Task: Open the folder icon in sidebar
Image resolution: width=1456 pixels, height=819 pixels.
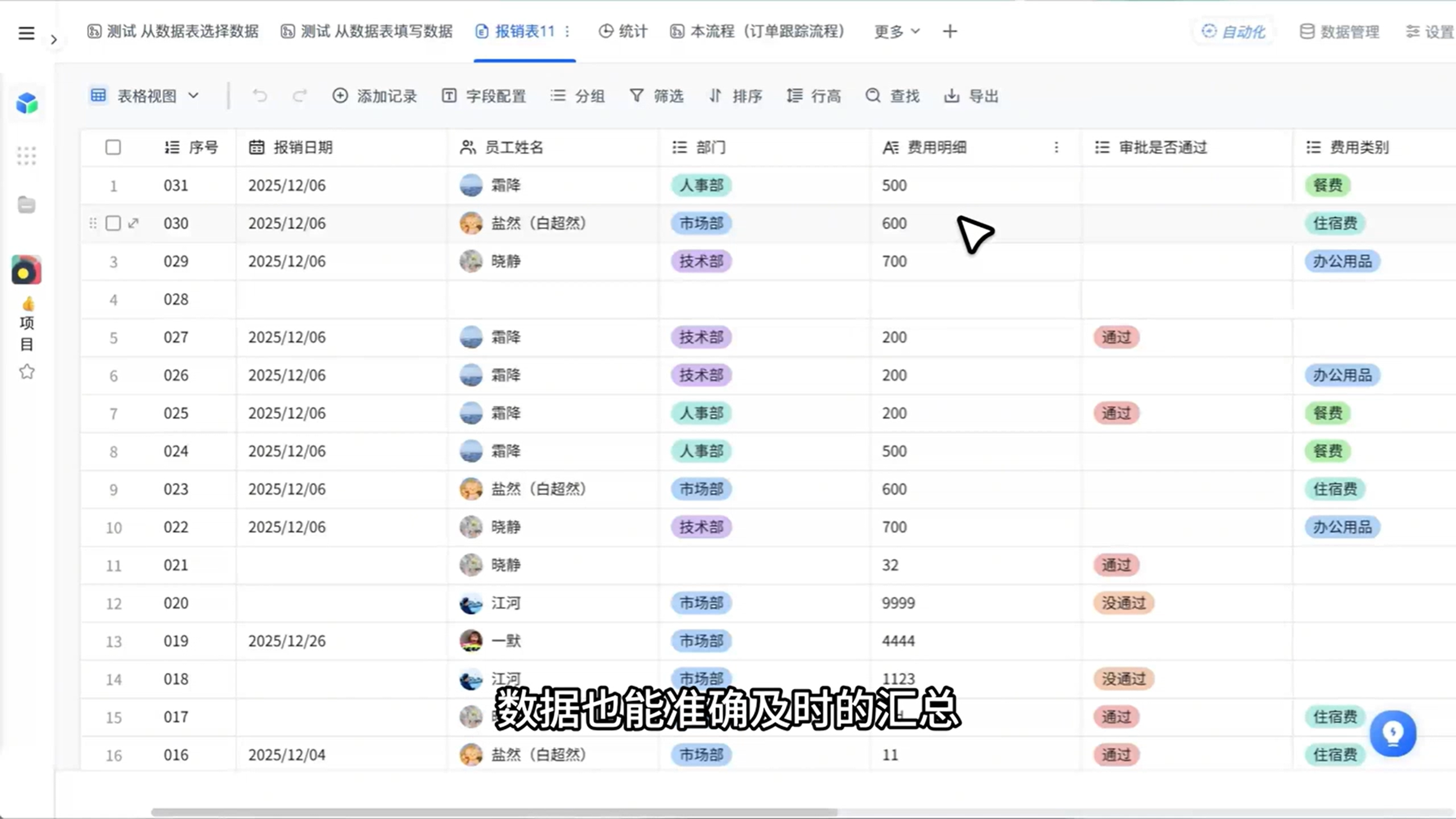Action: [26, 205]
